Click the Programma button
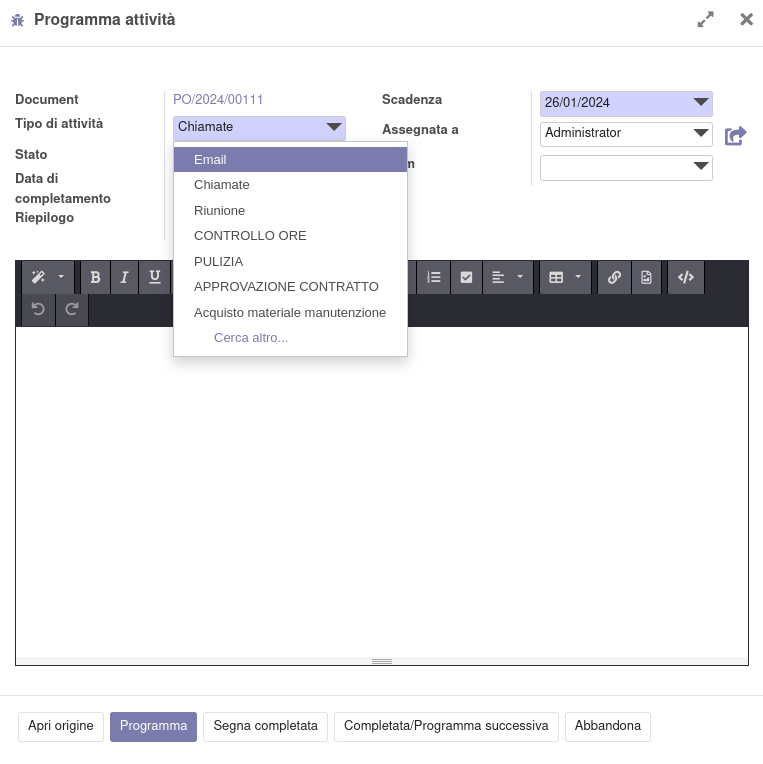 153,726
